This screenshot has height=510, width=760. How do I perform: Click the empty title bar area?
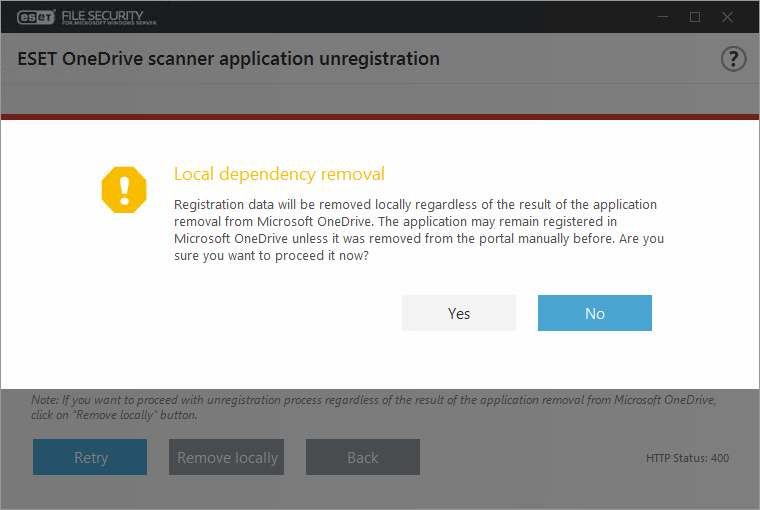coord(400,17)
